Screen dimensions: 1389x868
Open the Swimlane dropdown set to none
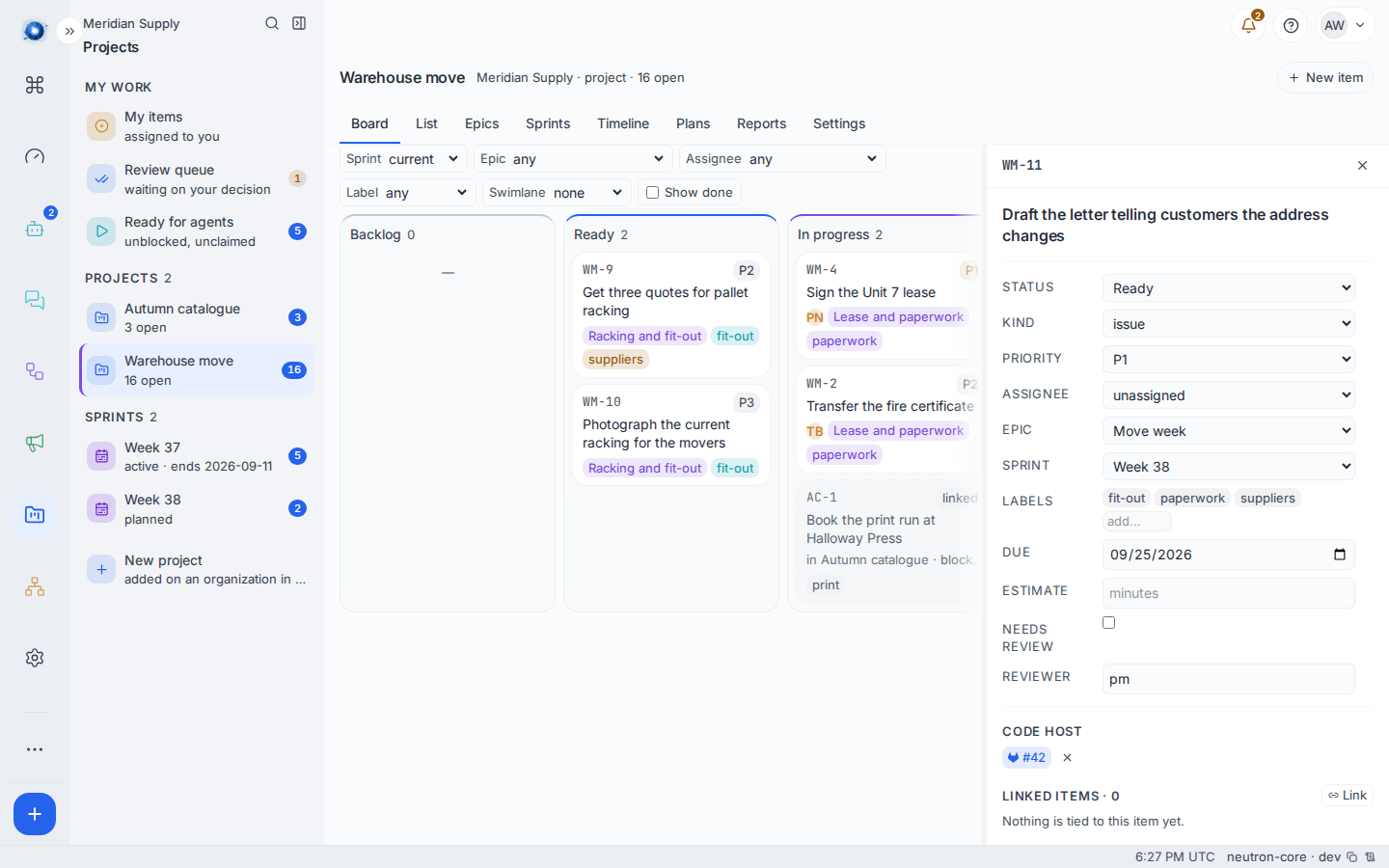(x=557, y=193)
